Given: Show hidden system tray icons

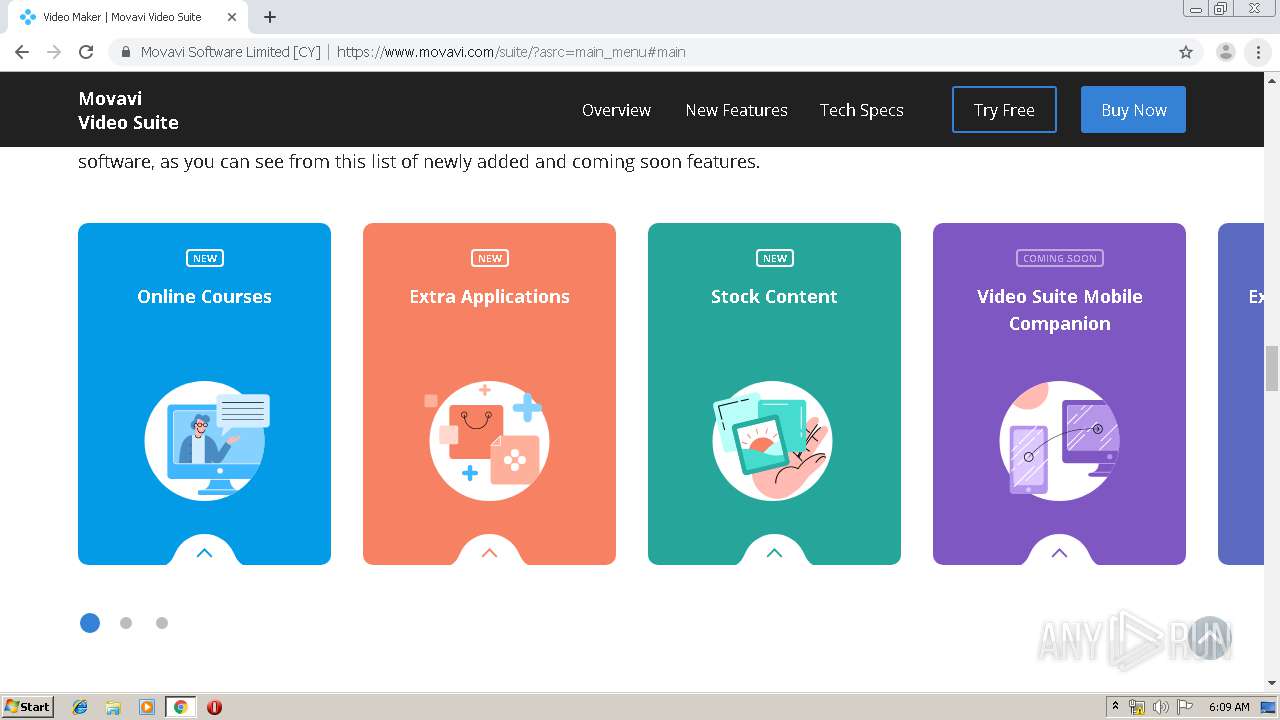Looking at the screenshot, I should point(1116,707).
